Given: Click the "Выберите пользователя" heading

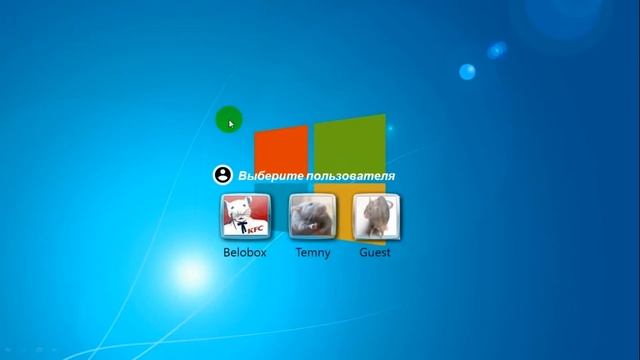Looking at the screenshot, I should click(316, 176).
